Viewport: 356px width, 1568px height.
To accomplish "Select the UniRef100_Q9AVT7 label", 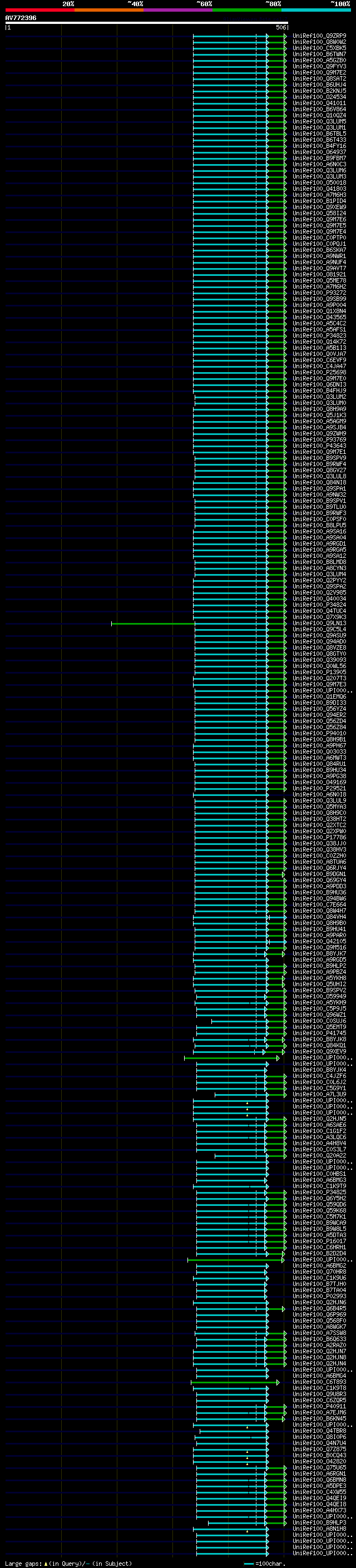I will click(319, 269).
